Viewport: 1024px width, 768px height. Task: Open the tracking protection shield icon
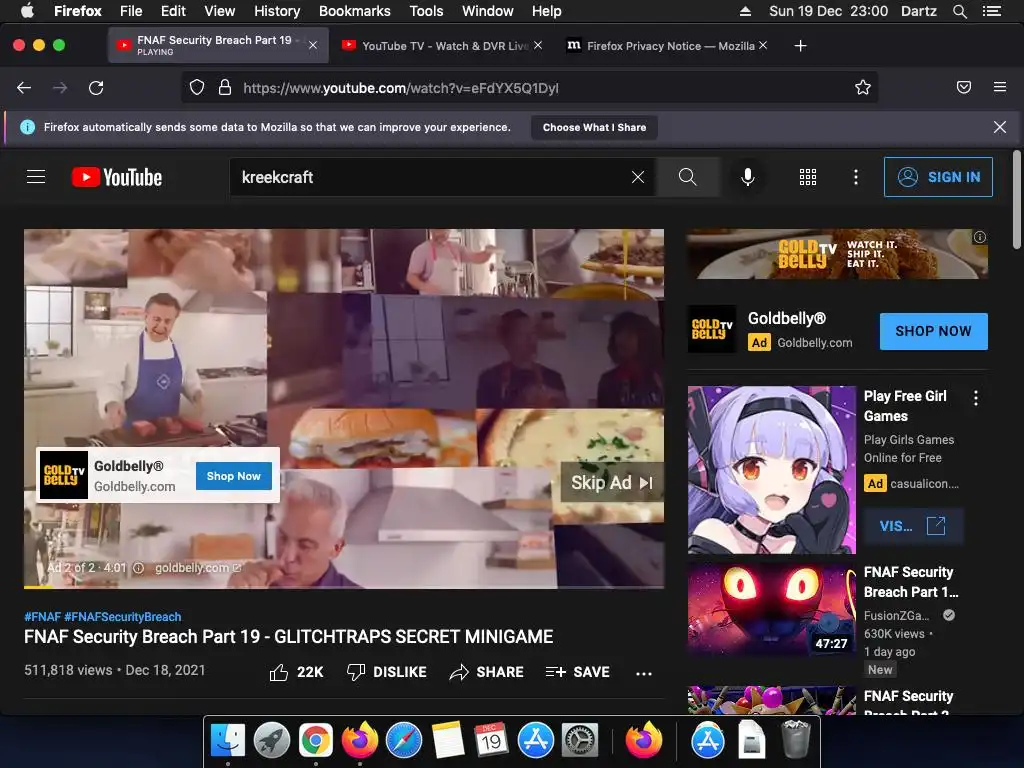pos(197,88)
